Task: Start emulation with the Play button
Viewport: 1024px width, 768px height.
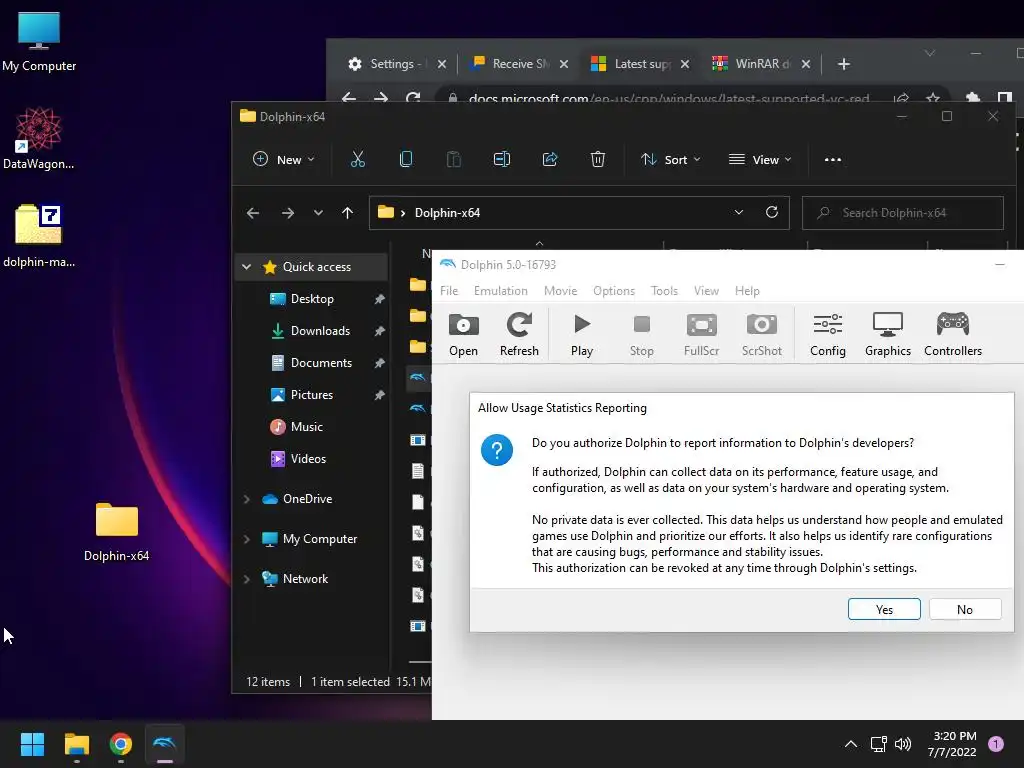Action: click(582, 334)
